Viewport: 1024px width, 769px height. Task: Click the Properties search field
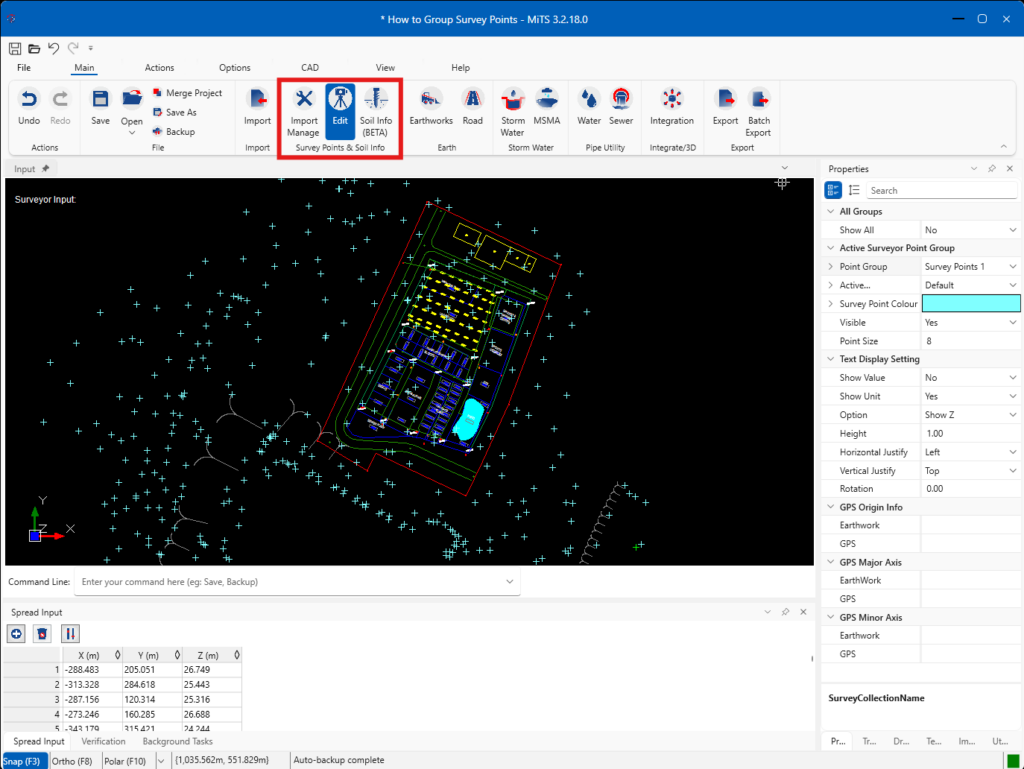click(x=941, y=191)
